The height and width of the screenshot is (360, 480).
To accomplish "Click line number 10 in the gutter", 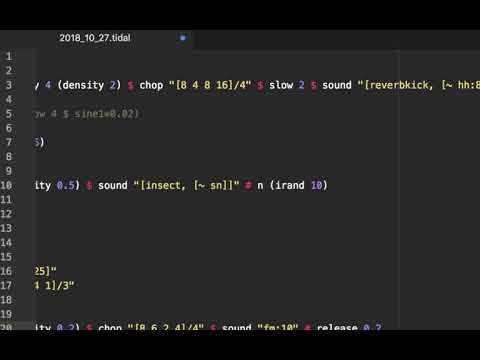I will (6, 185).
